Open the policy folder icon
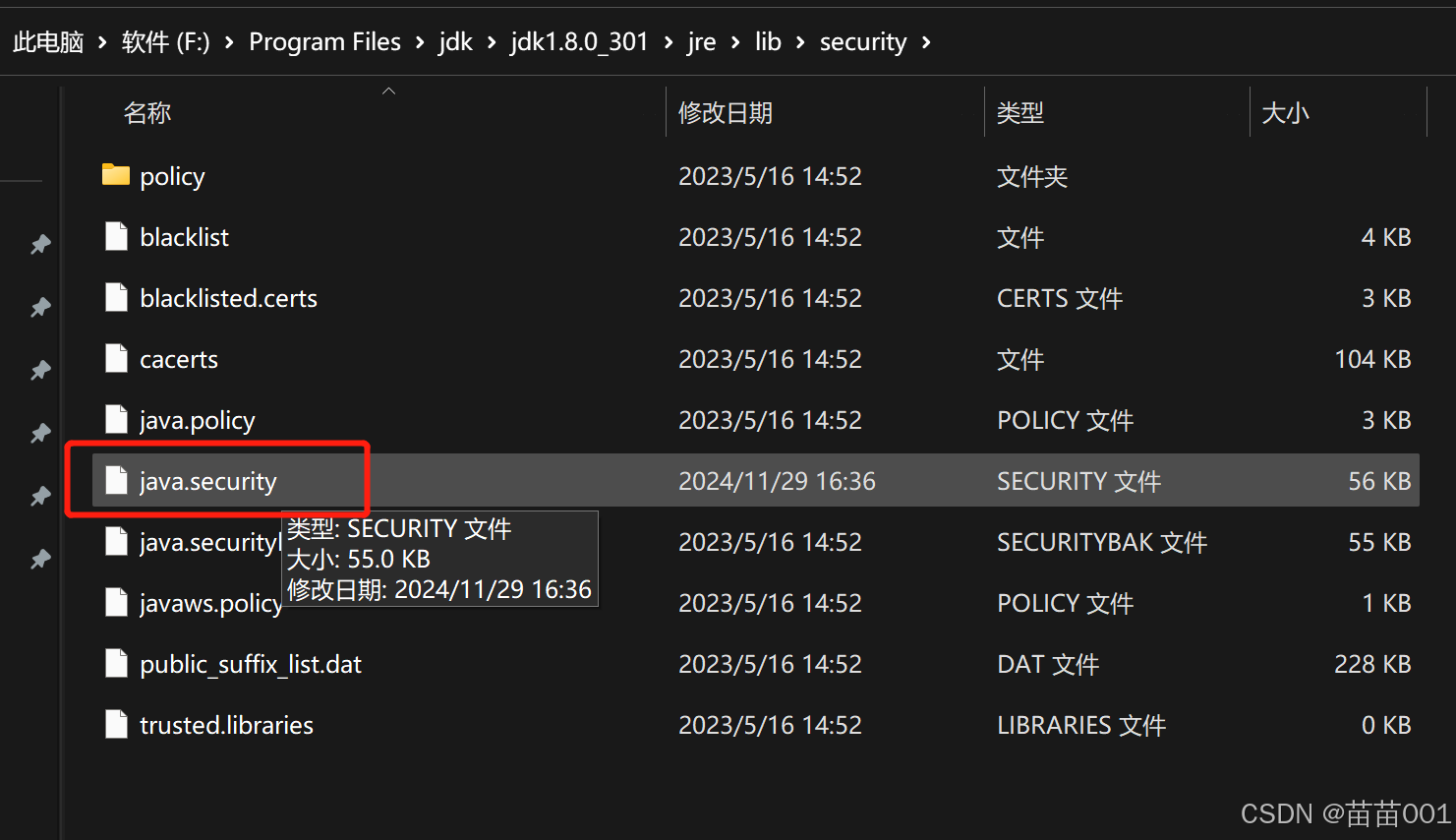 115,174
